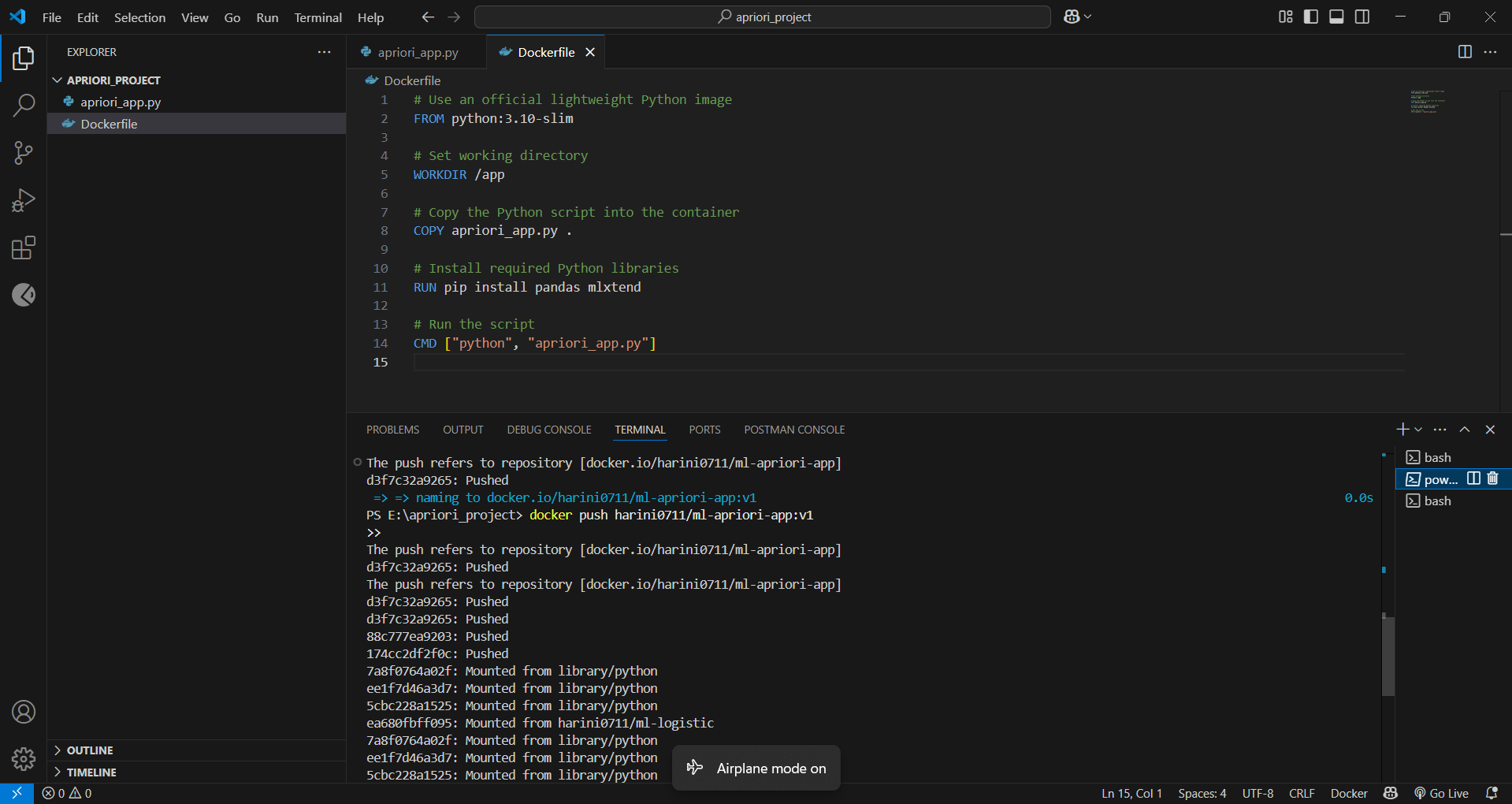The image size is (1512, 804).
Task: Close the Dockerfile tab
Action: coord(590,52)
